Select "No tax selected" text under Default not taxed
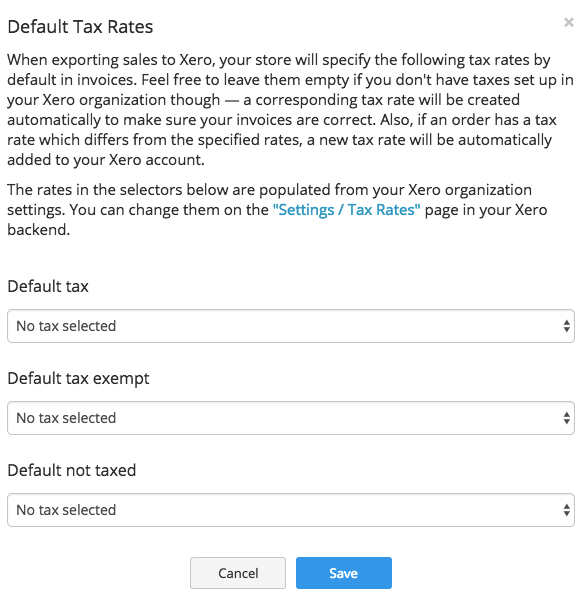Screen dimensions: 579x598 click(66, 510)
